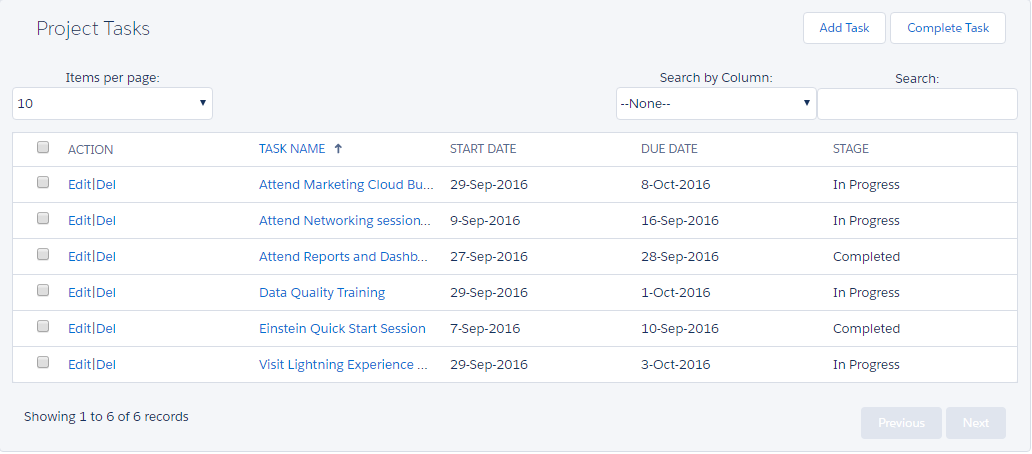Click Del for Visit Lightning Experience row

pos(106,365)
